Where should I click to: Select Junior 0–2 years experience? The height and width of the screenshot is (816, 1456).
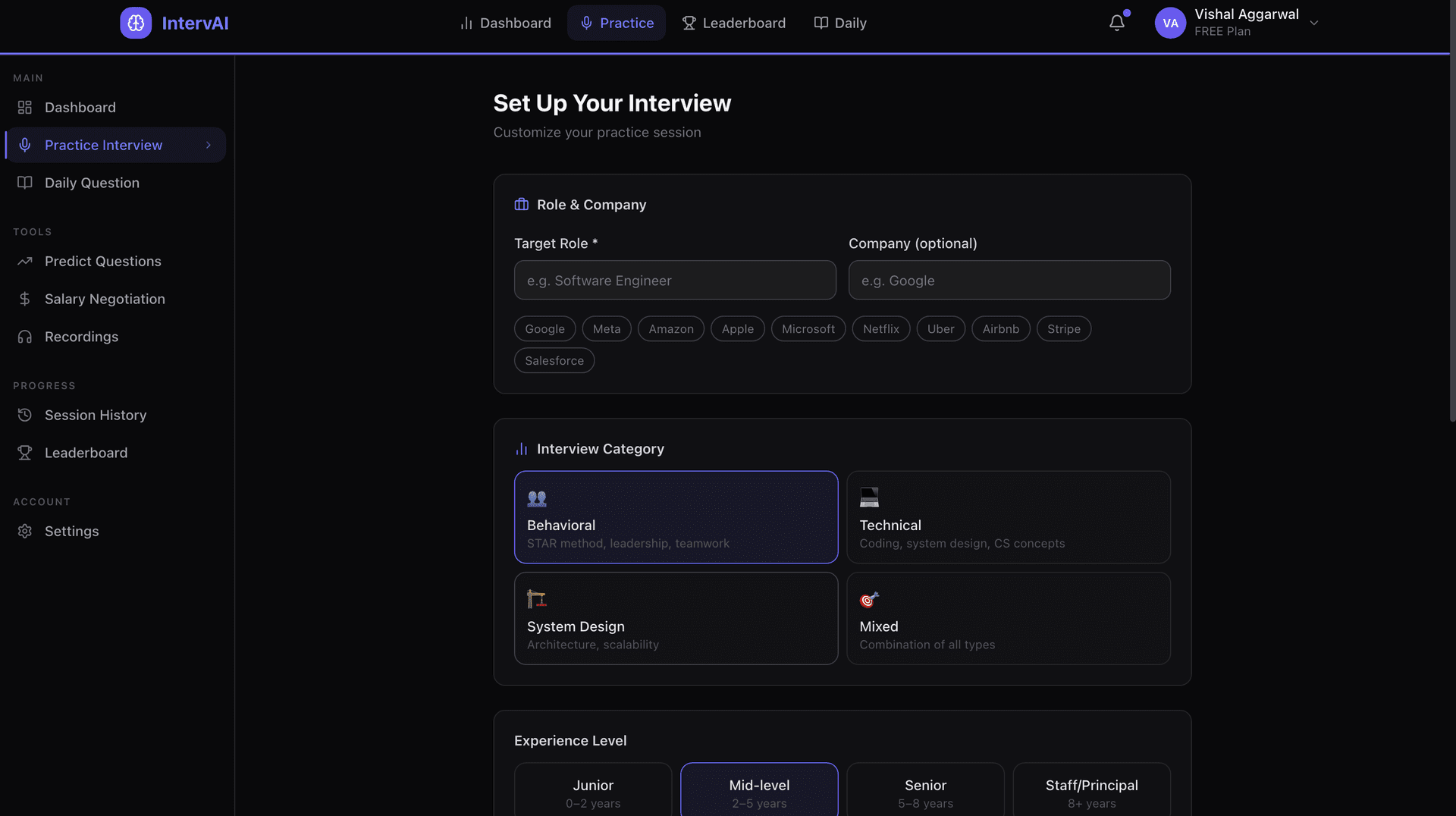click(x=593, y=790)
